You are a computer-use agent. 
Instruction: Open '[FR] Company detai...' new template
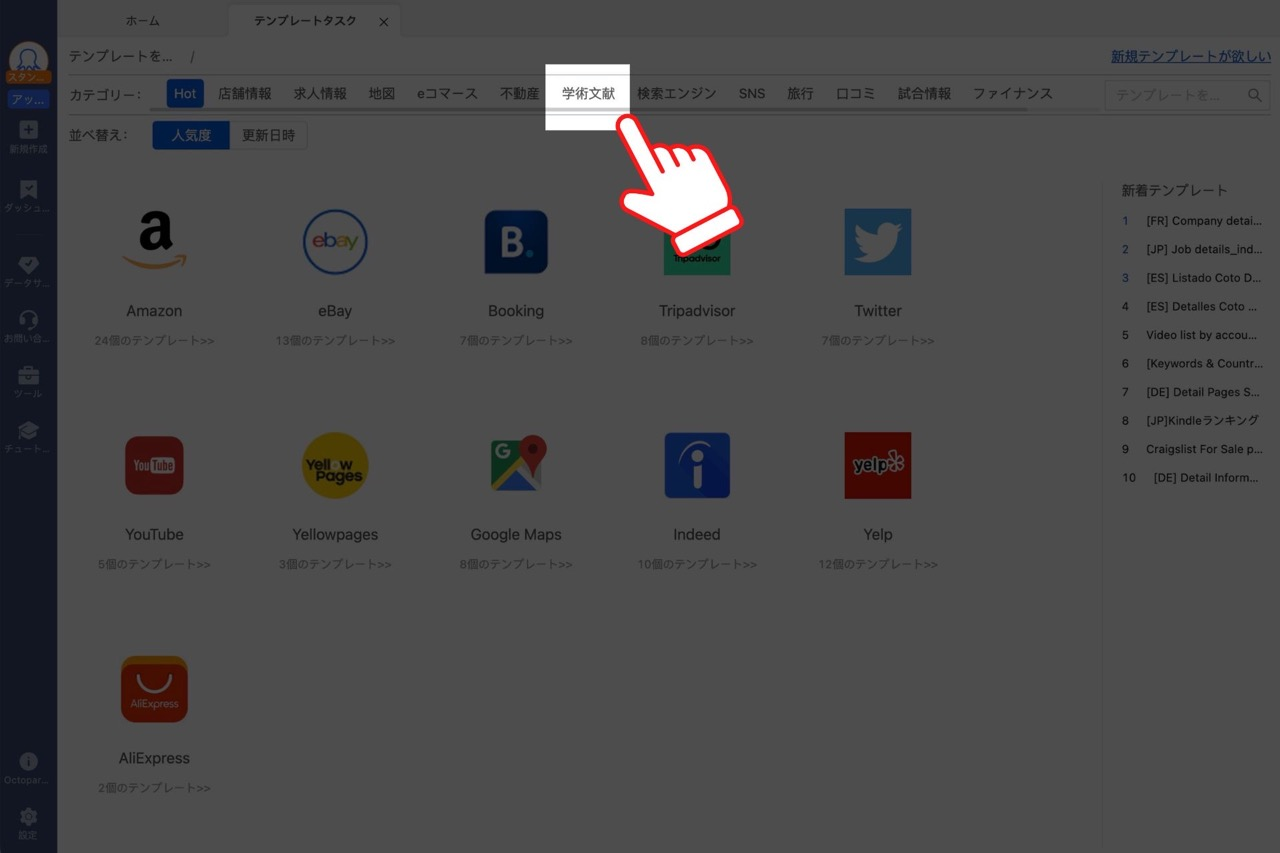click(x=1204, y=221)
